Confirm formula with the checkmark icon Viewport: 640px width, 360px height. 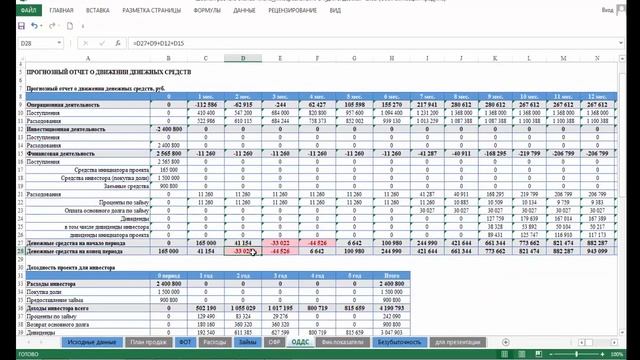102,43
